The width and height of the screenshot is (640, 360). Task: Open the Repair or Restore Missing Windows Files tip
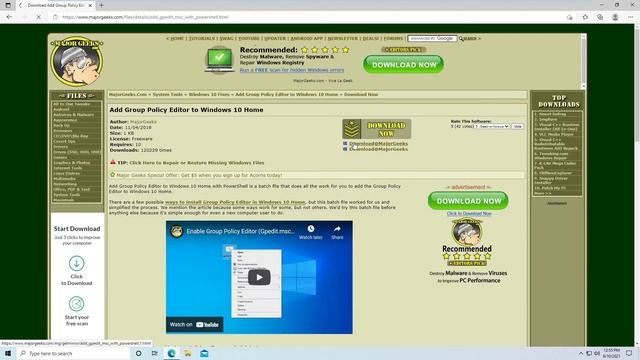197,163
